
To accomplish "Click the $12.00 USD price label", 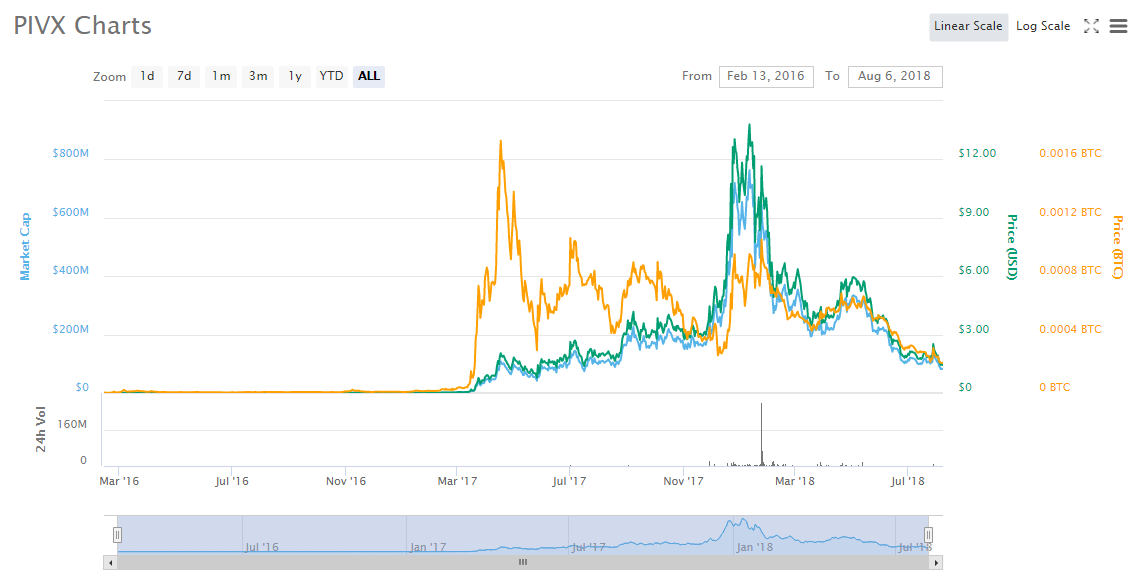I will click(977, 153).
